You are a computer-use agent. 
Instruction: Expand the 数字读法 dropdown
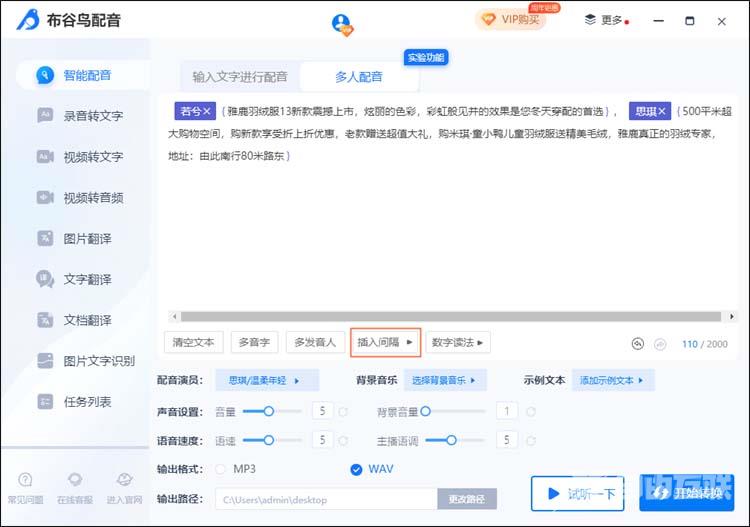[458, 342]
